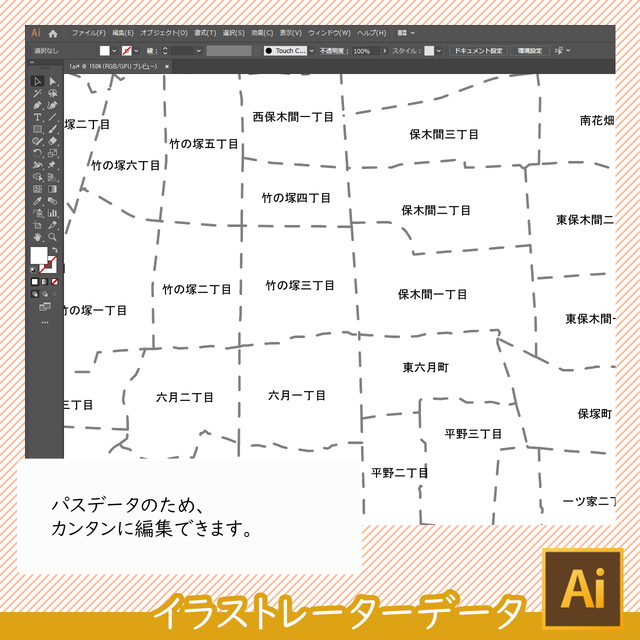Select the Eyedropper tool
Screen dimensions: 640x640
click(38, 201)
